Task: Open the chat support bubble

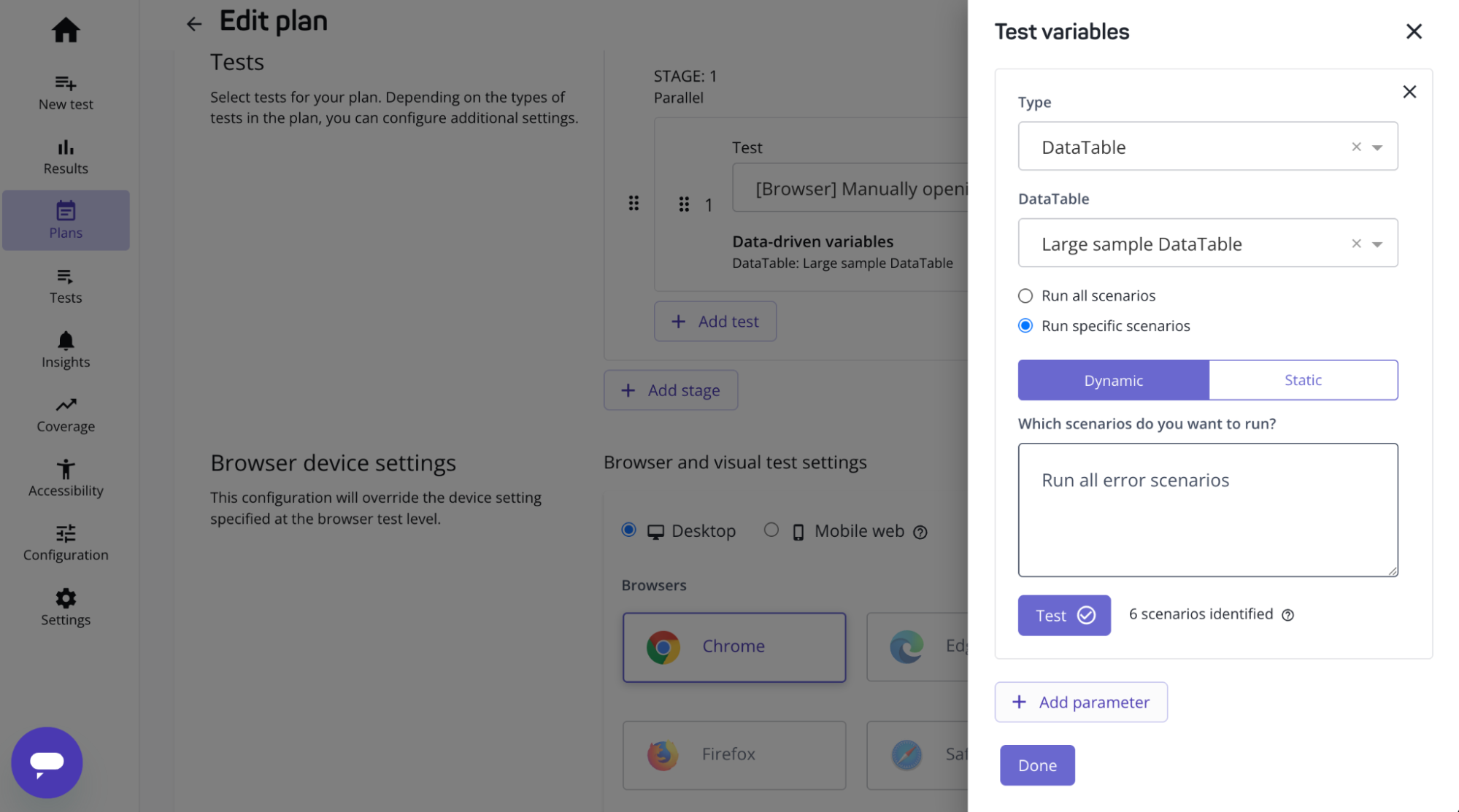Action: pyautogui.click(x=47, y=762)
